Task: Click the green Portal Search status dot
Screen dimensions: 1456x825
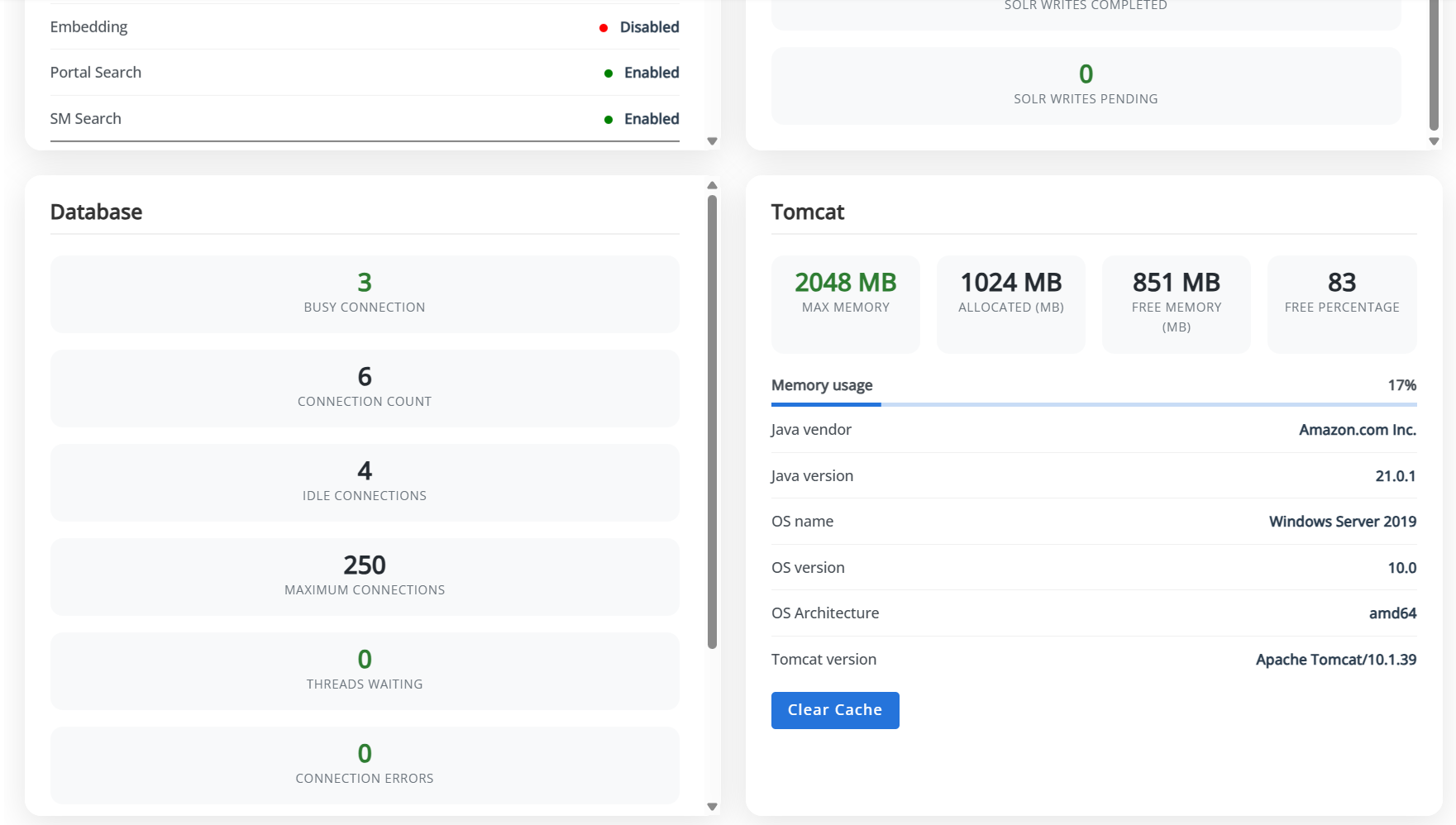Action: pos(609,74)
